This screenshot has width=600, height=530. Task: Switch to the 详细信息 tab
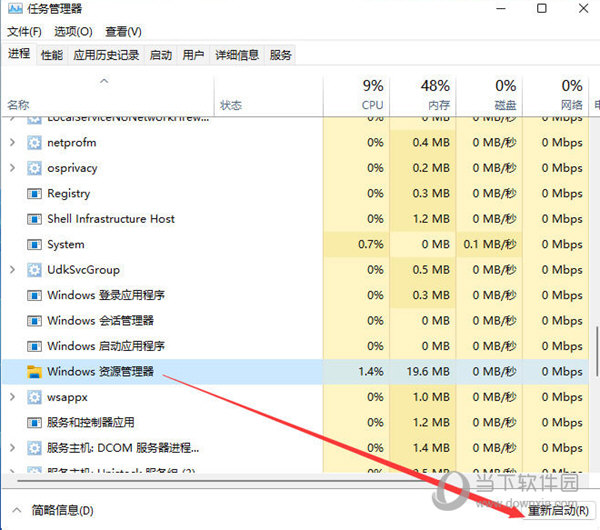coord(237,55)
